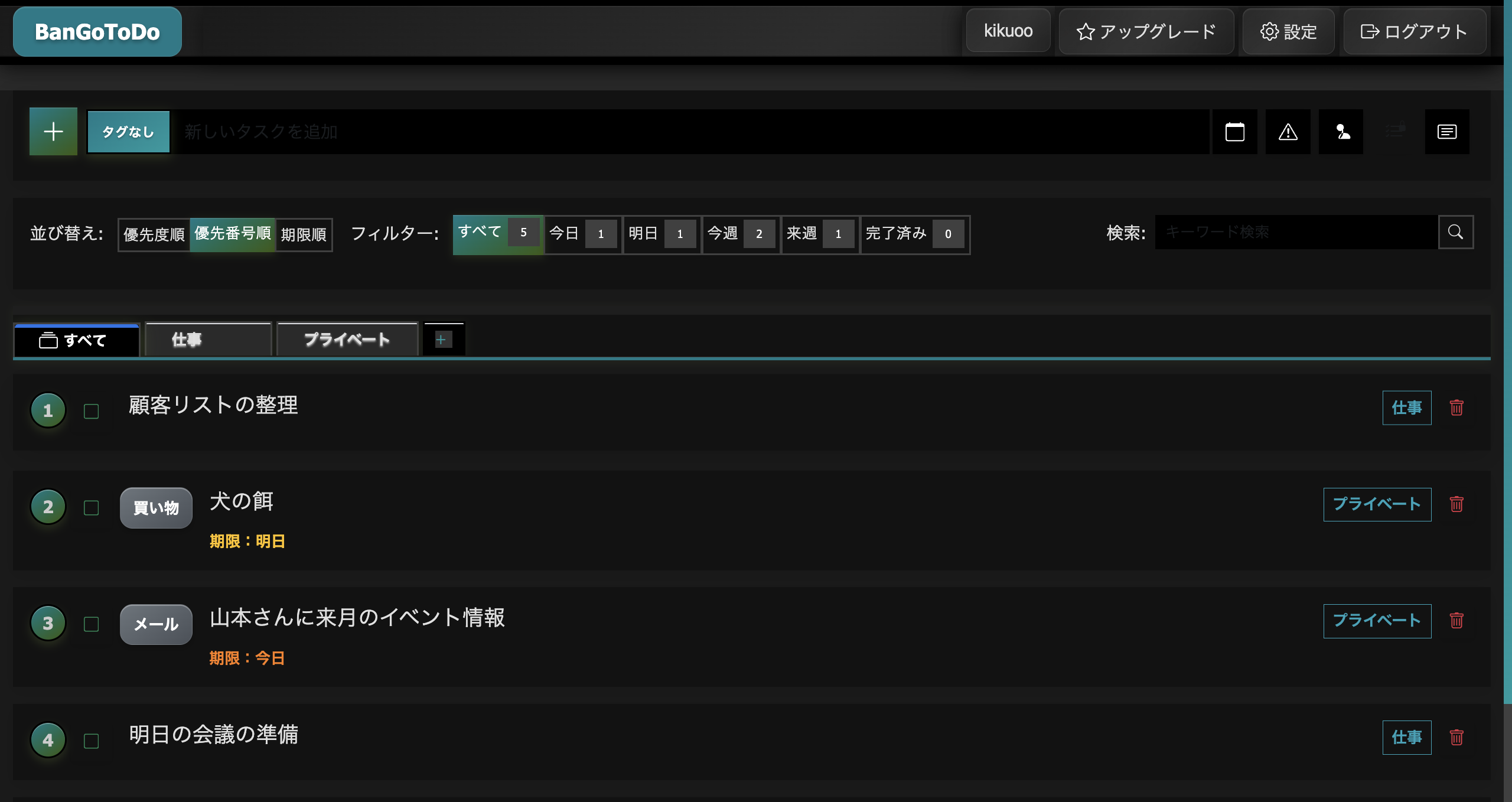
Task: Click the assignee person icon
Action: tap(1341, 131)
